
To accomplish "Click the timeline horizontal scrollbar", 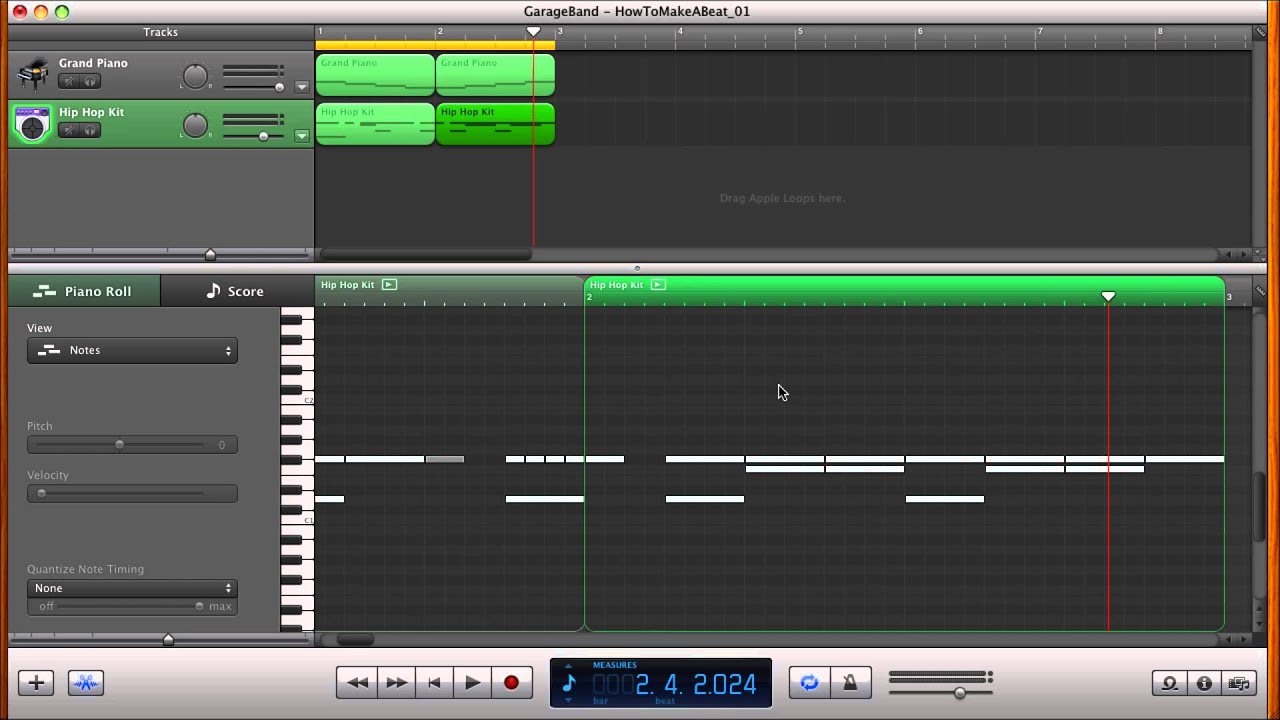I will point(425,255).
